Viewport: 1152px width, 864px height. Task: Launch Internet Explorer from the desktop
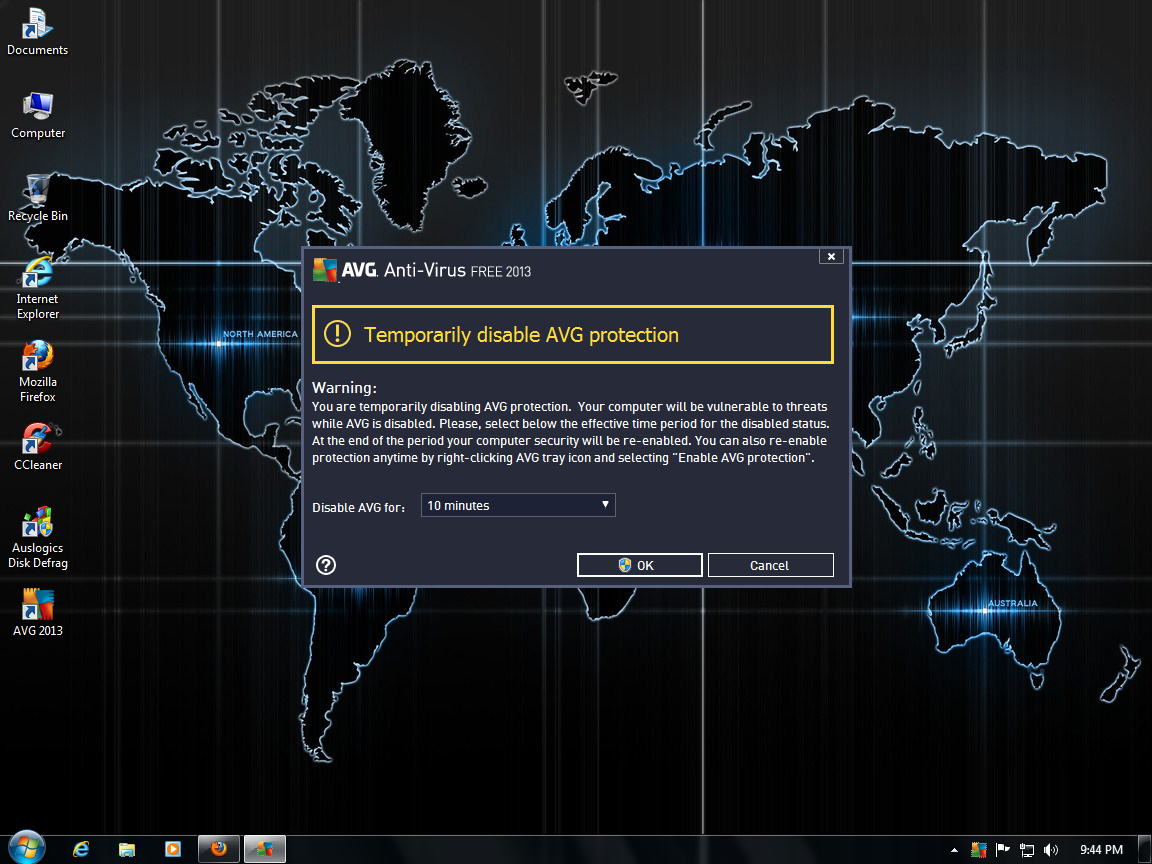[x=37, y=288]
